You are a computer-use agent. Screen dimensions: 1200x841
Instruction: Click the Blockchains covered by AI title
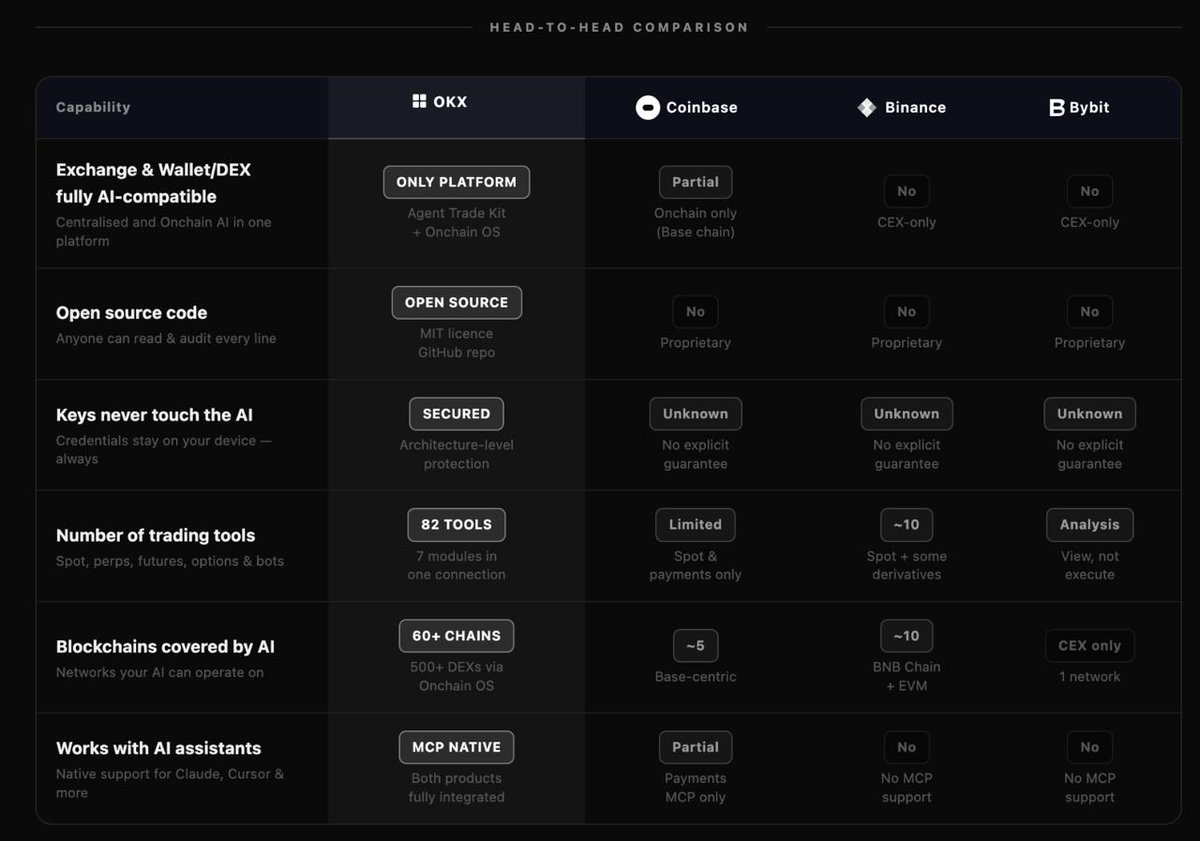tap(165, 646)
